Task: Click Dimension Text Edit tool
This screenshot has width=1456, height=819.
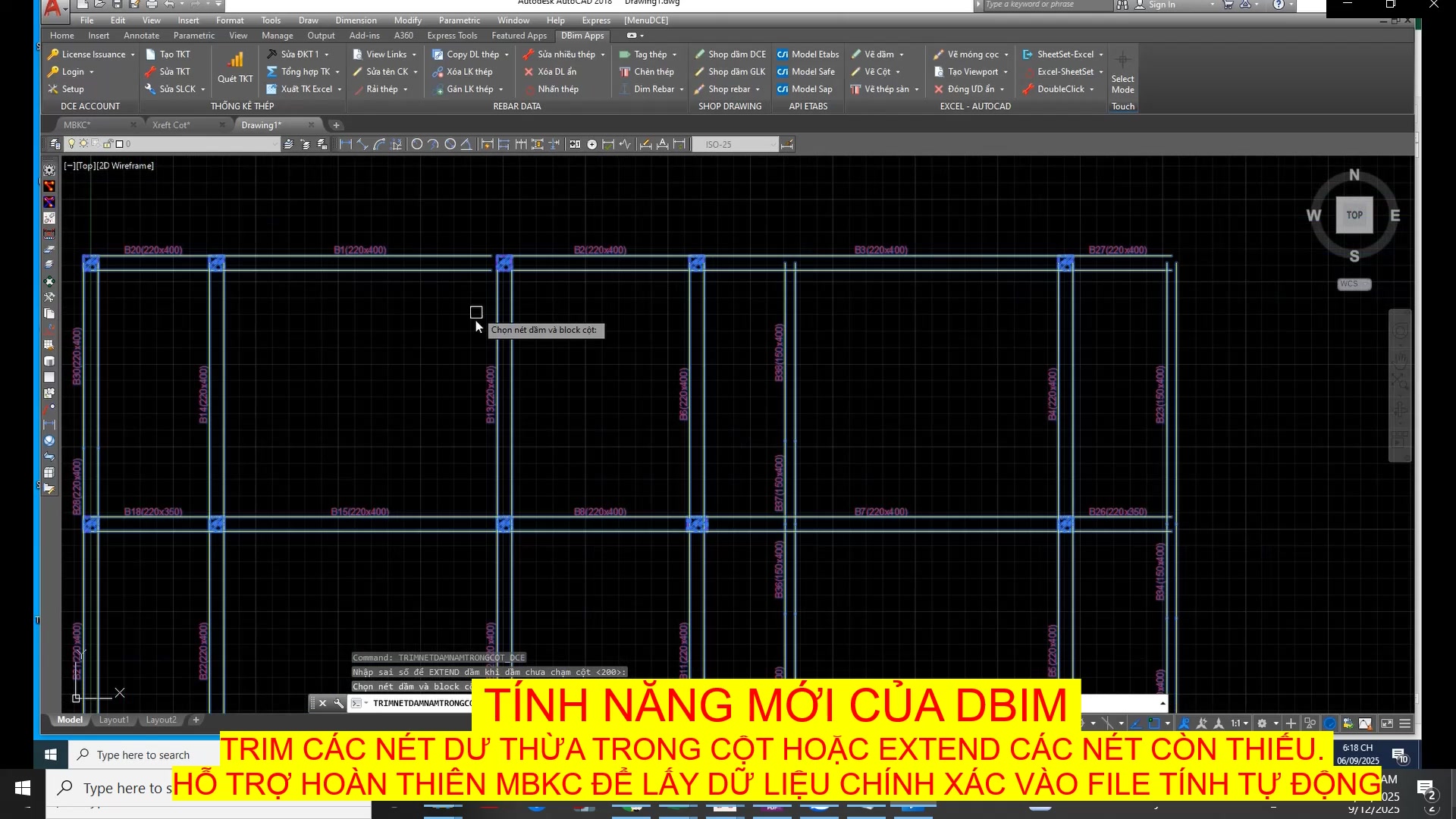Action: coord(663,144)
